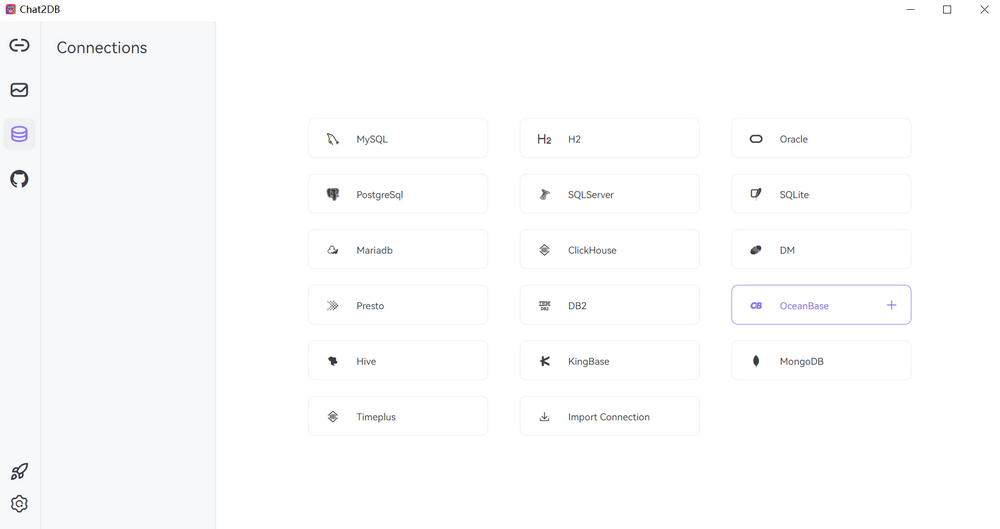Open the Dashboard chart icon in sidebar
The width and height of the screenshot is (1000, 529).
[x=19, y=90]
